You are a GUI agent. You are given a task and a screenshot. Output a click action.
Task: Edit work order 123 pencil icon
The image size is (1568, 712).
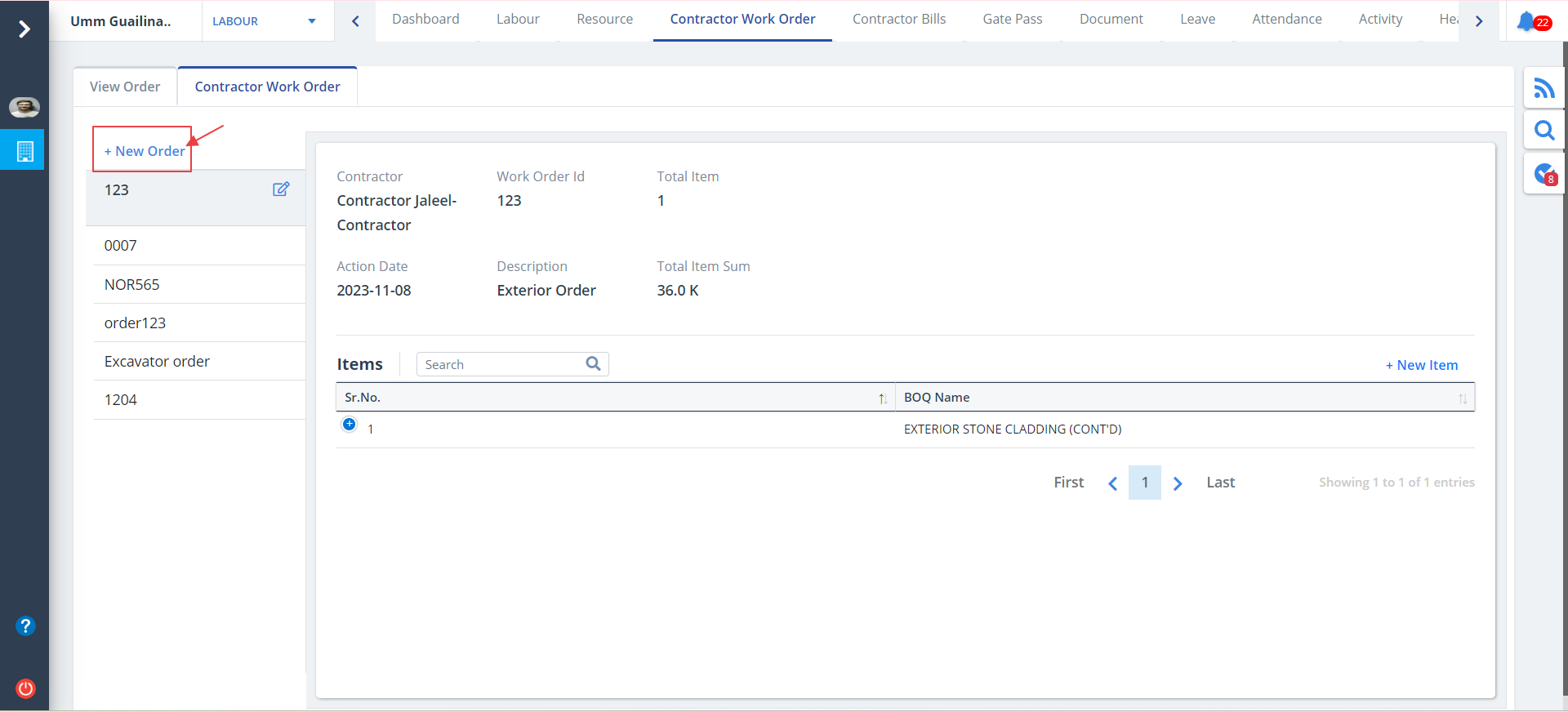pyautogui.click(x=281, y=189)
